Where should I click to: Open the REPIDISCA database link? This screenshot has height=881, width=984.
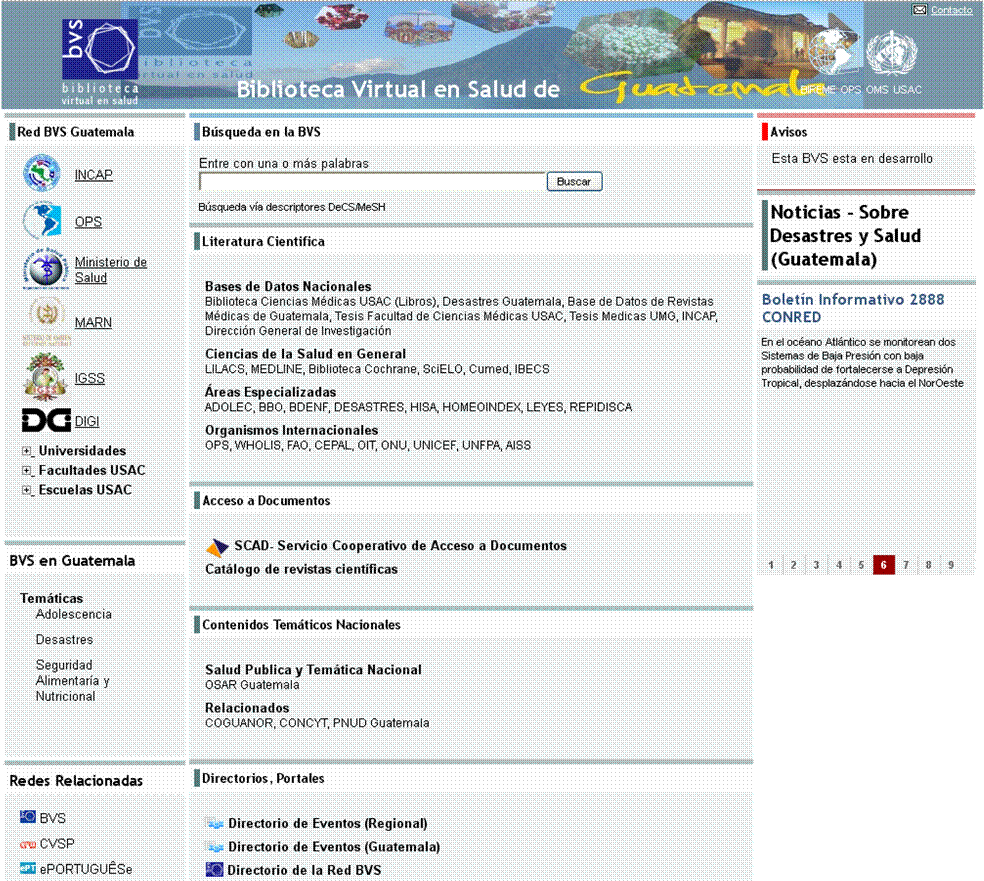[601, 407]
